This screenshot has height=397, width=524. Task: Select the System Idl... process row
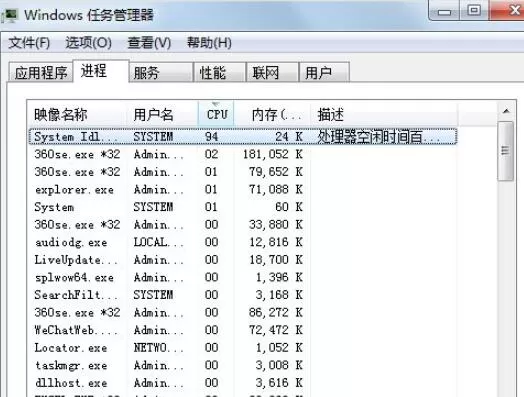pos(243,137)
